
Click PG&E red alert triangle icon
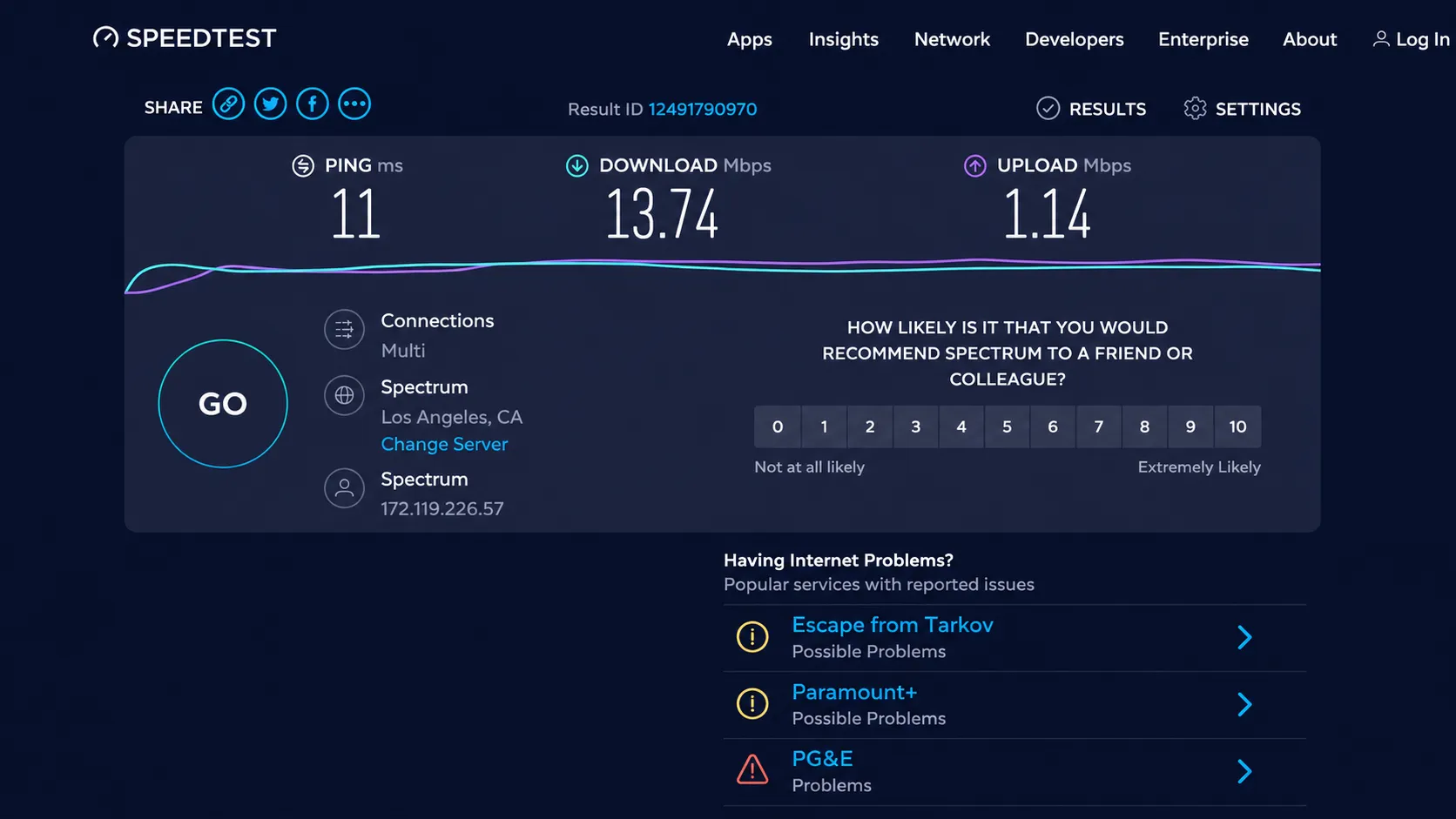(752, 769)
